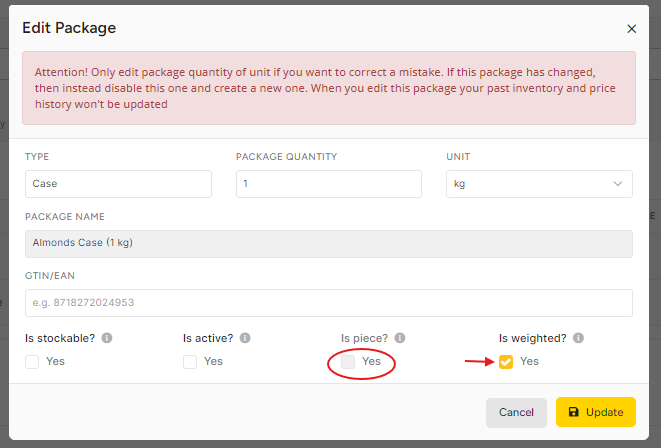Click the PACKAGE NAME field label

tap(65, 217)
